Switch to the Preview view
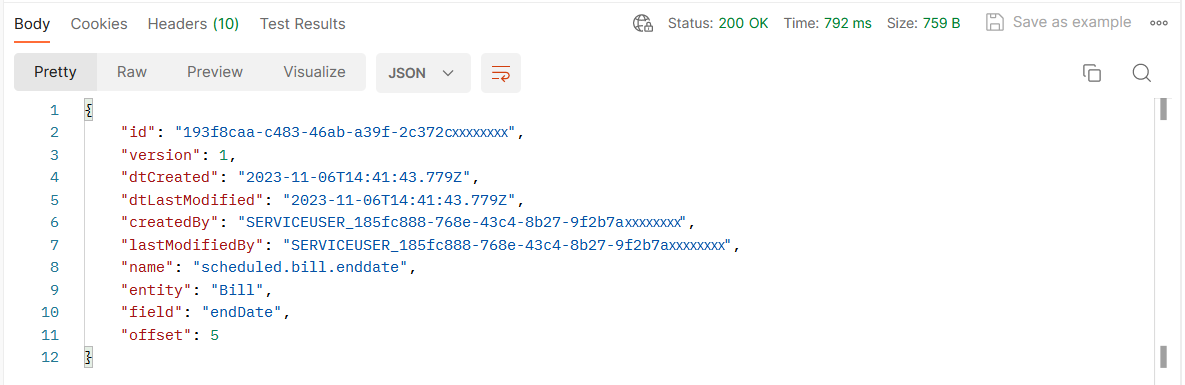The height and width of the screenshot is (385, 1185). 215,72
